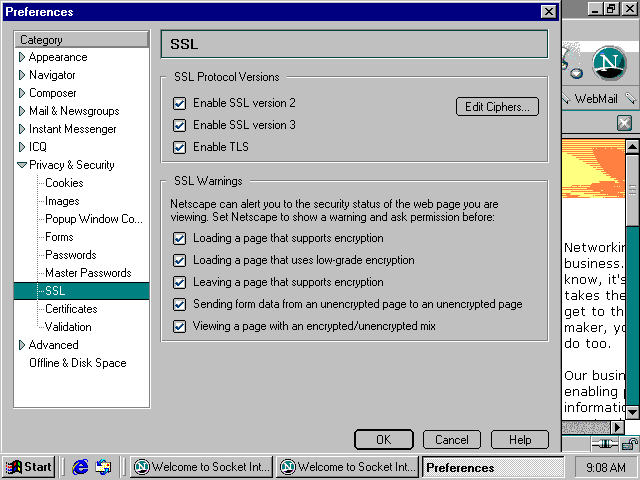Select Cookies under Privacy & Security
The image size is (640, 480).
pyautogui.click(x=64, y=183)
